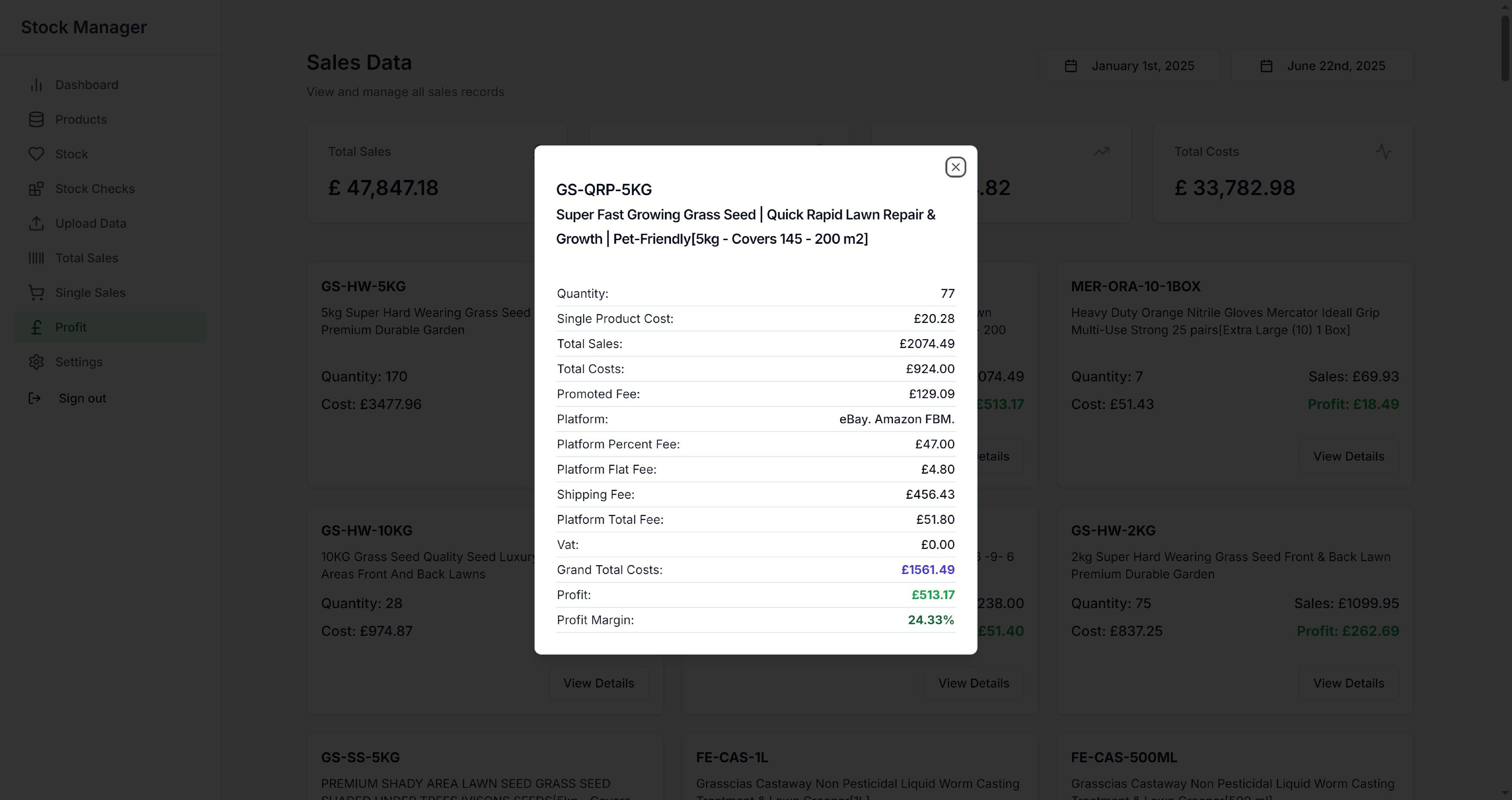This screenshot has width=1512, height=800.
Task: Click the Platform Total Fee £51.80
Action: pos(936,520)
